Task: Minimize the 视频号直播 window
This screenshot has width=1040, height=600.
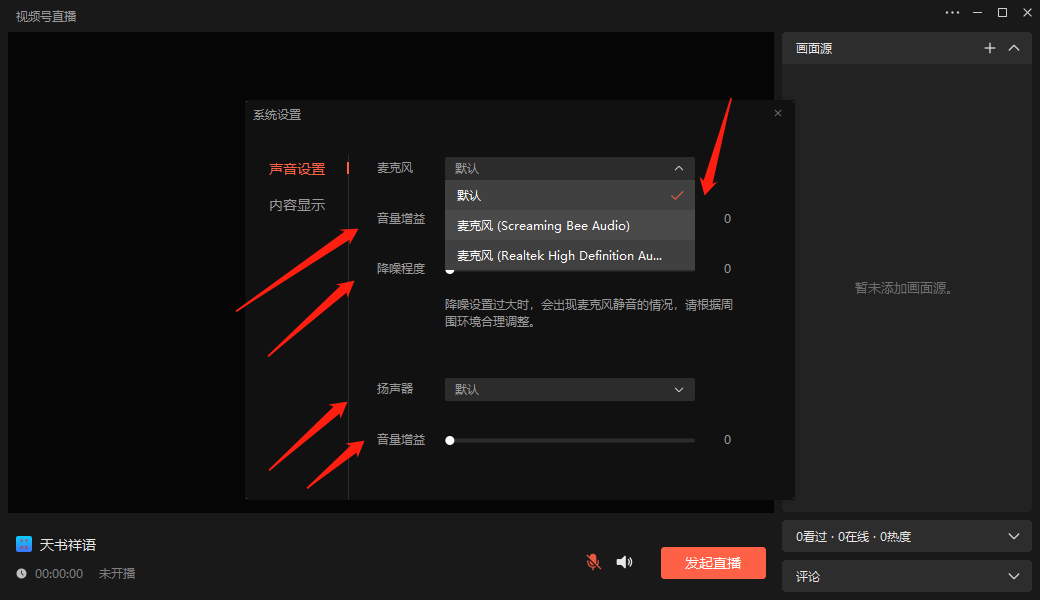Action: 977,13
